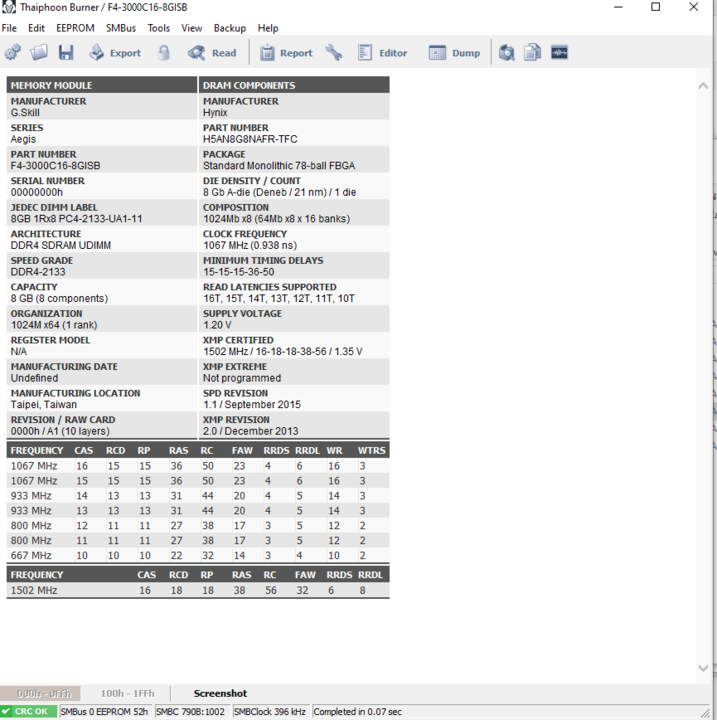Click the padlock write-protection icon
Screen dimensions: 717x720
point(164,53)
